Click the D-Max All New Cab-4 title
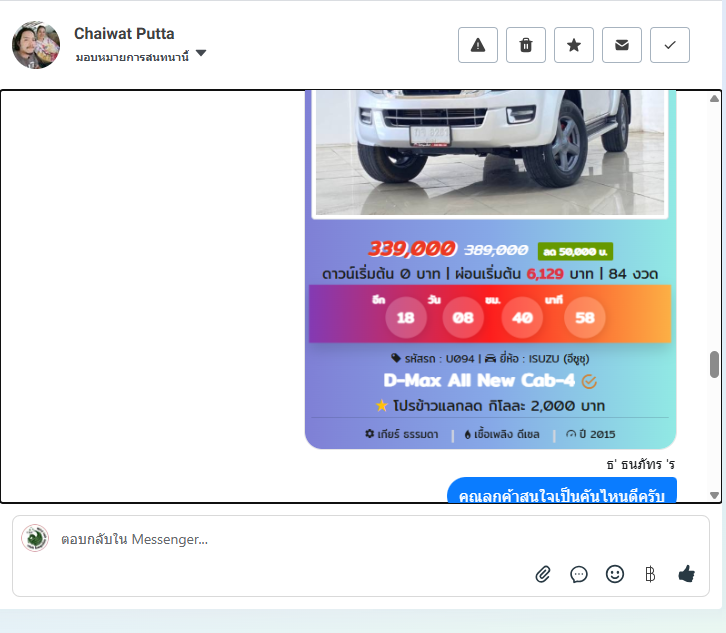Screen dimensions: 726x633 point(479,381)
